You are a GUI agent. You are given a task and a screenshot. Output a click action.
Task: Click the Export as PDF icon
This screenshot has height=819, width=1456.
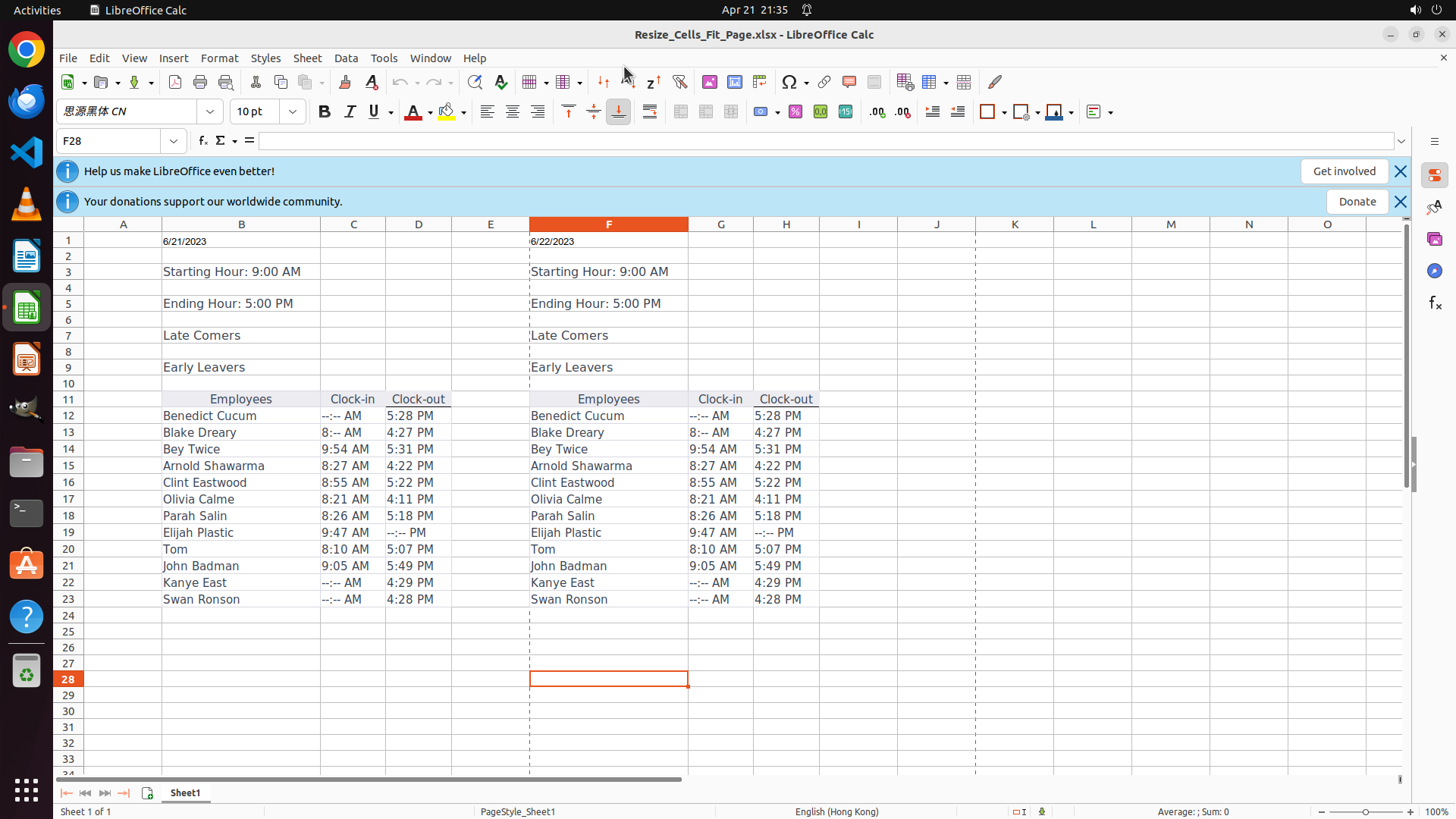coord(175,82)
